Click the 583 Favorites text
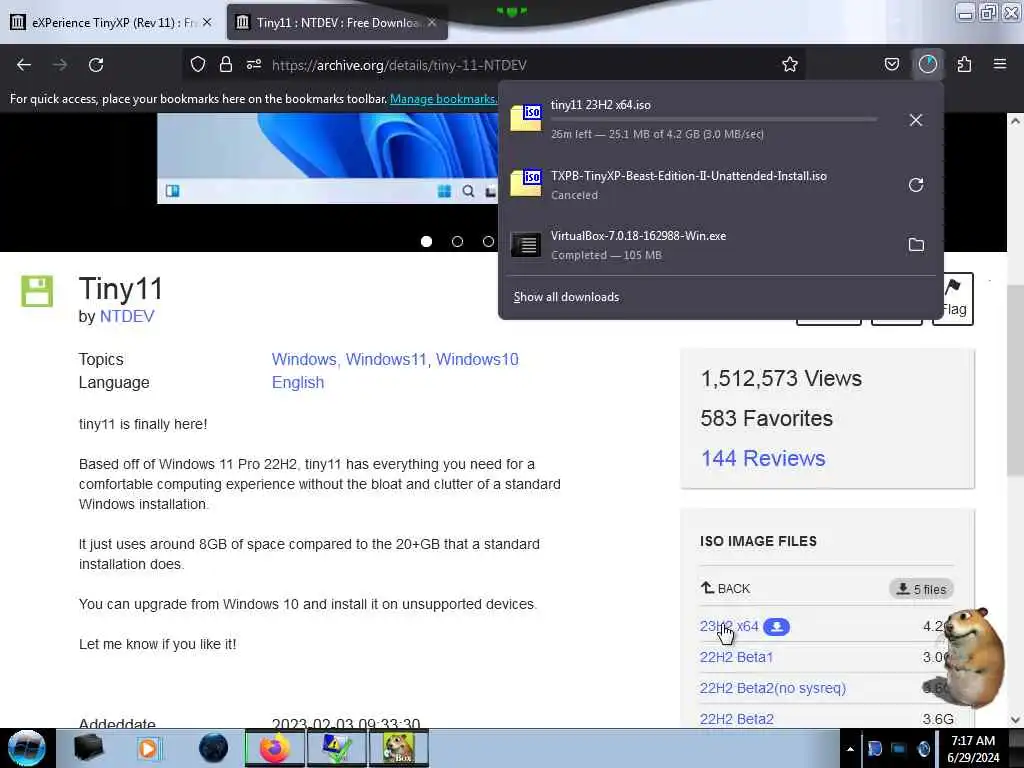The width and height of the screenshot is (1024, 768). point(767,419)
